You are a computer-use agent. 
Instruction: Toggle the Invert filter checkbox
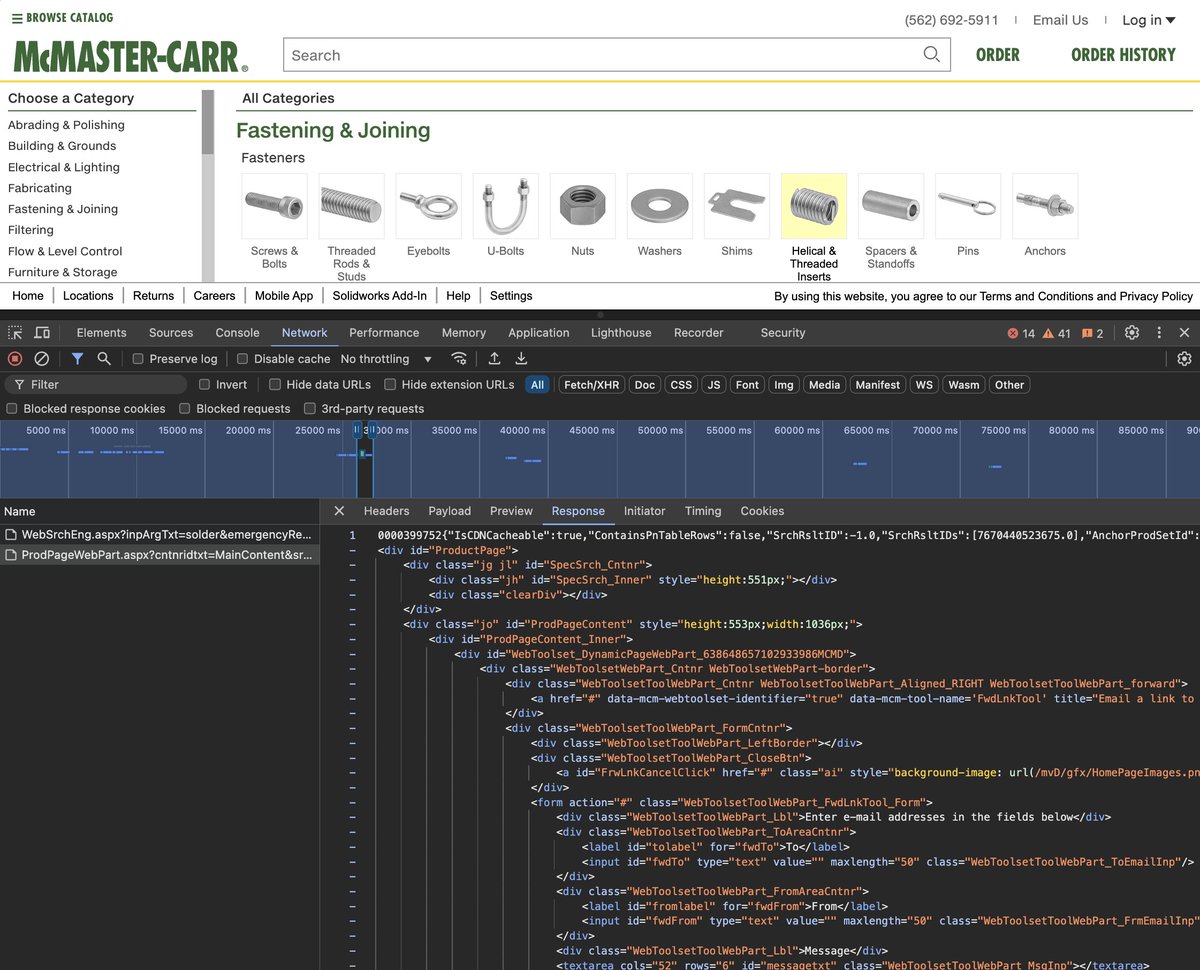204,385
